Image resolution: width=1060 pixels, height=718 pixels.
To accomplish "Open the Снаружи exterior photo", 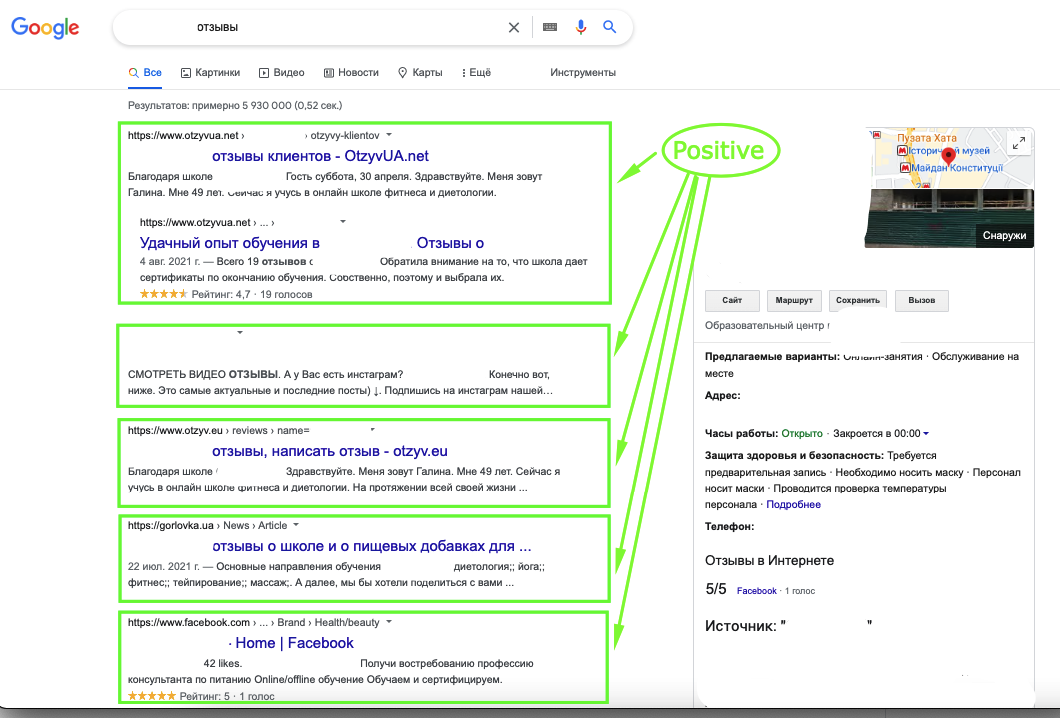I will (x=949, y=218).
